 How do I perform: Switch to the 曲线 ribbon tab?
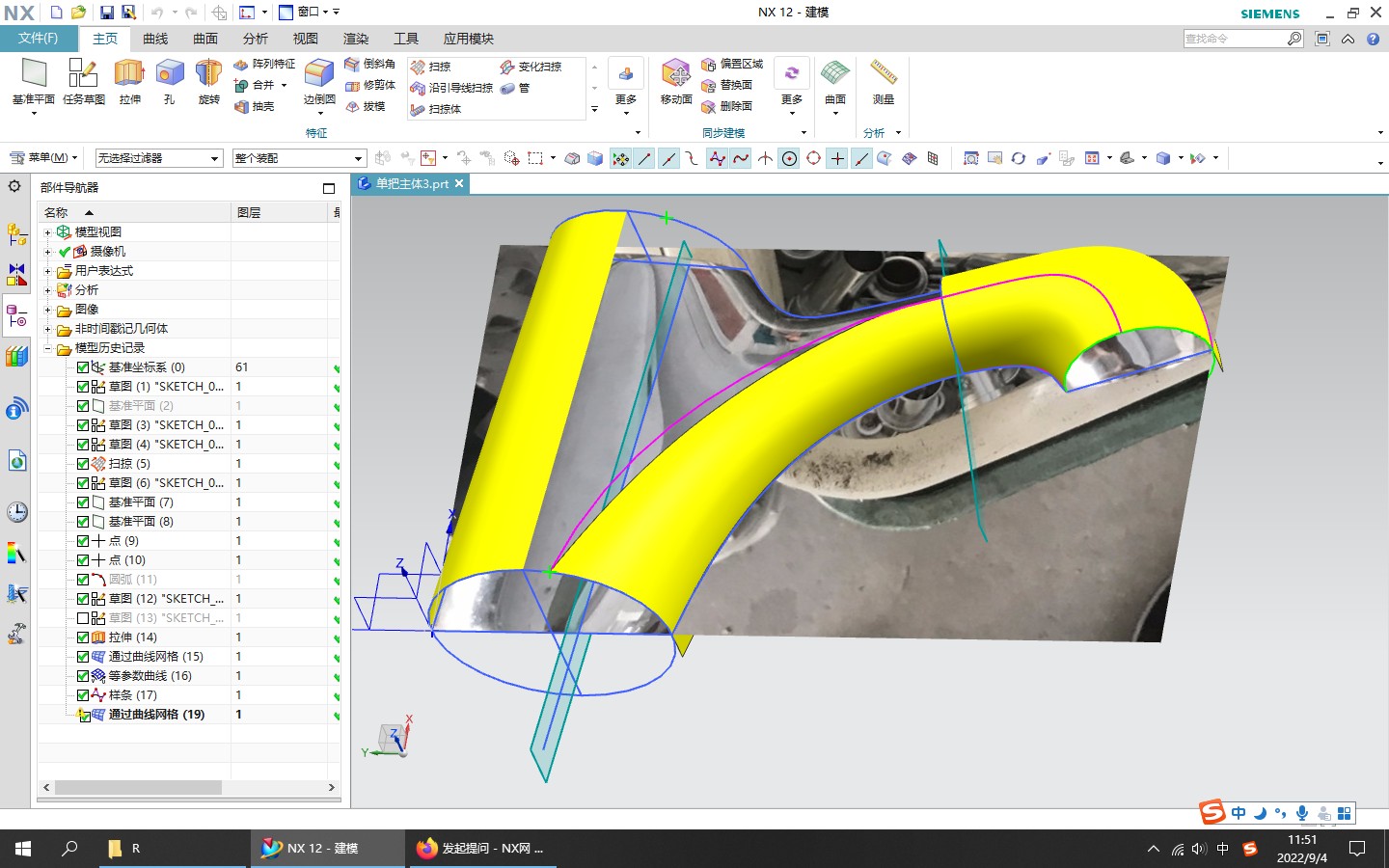(155, 39)
